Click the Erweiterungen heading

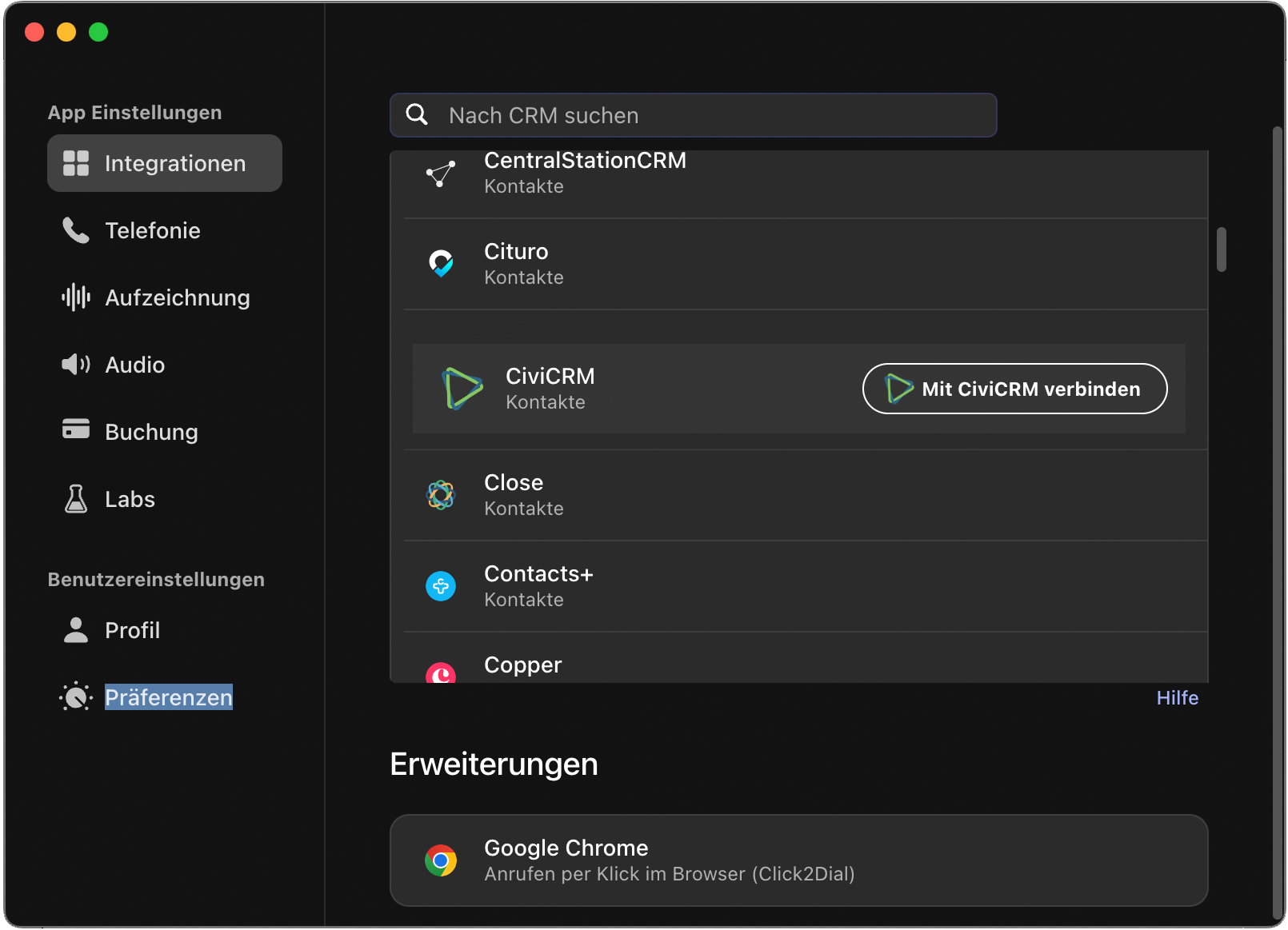pyautogui.click(x=494, y=764)
